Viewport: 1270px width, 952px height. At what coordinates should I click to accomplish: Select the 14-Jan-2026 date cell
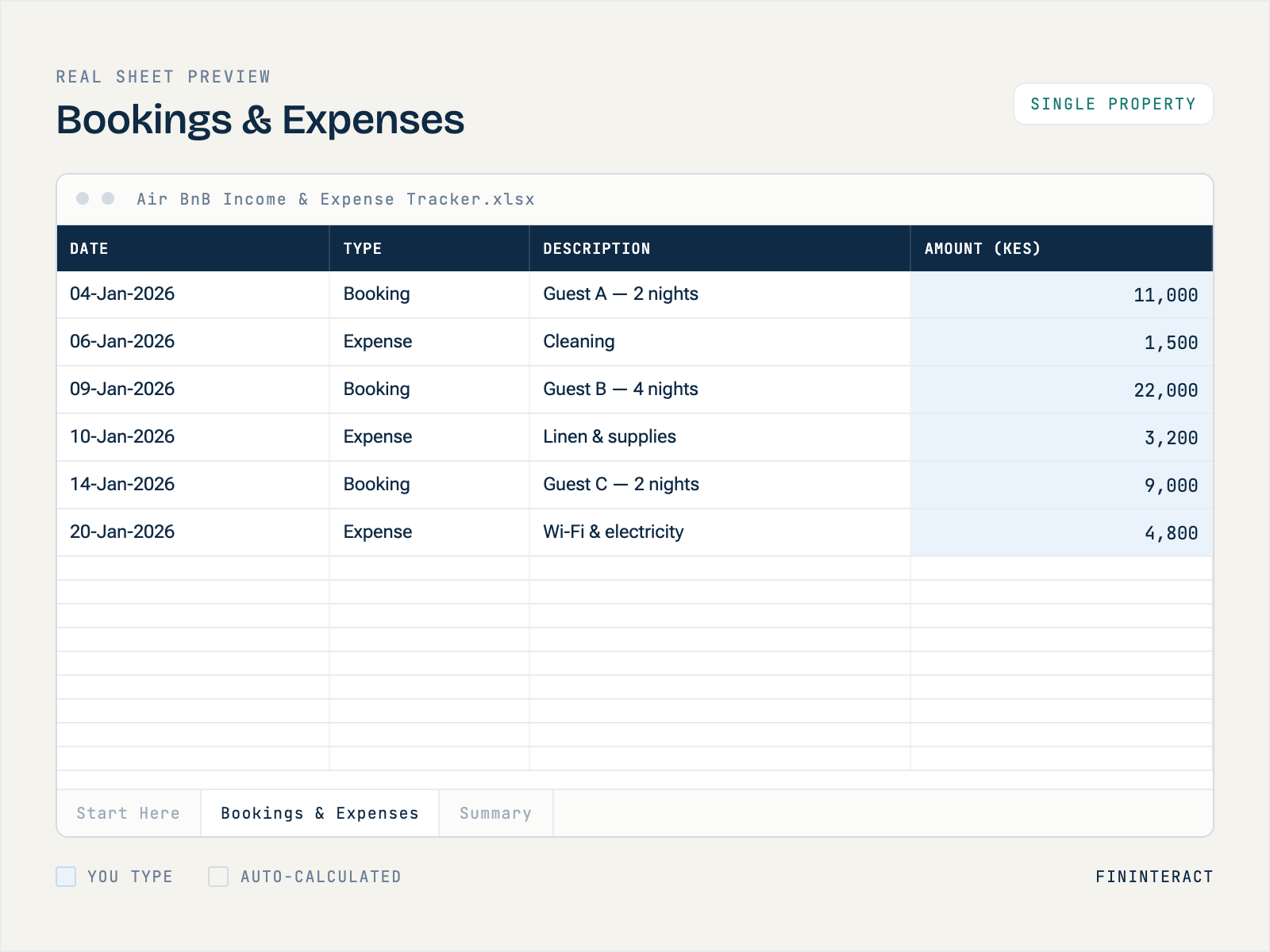193,485
